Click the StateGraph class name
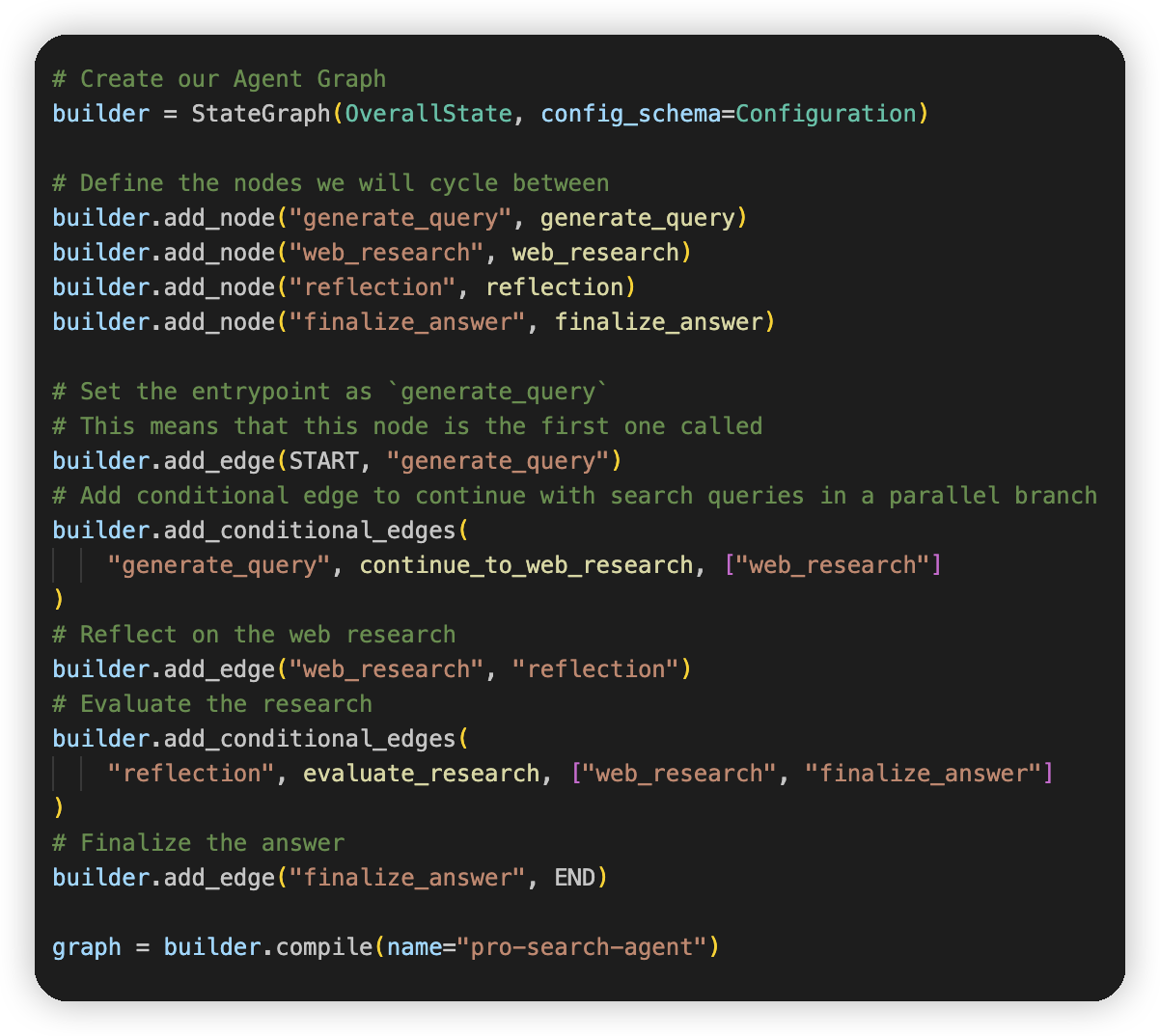The height and width of the screenshot is (1036, 1160). tap(261, 114)
